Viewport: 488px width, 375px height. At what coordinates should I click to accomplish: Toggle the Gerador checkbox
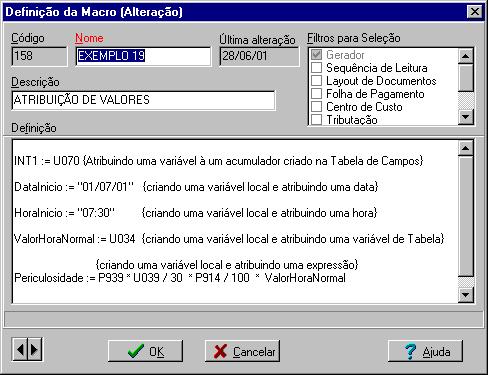pyautogui.click(x=316, y=55)
